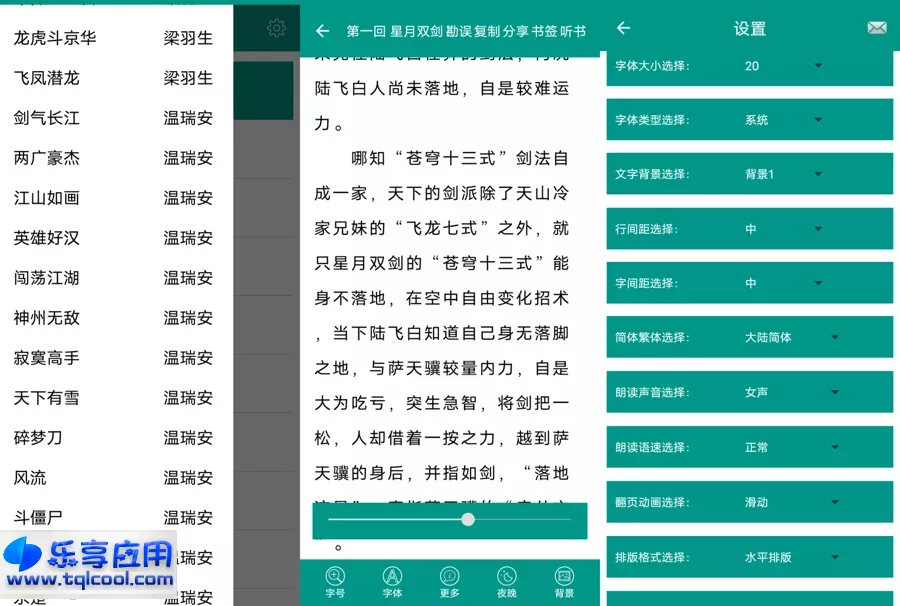Viewport: 900px width, 606px height.
Task: Select the 字体 font tool
Action: click(x=392, y=580)
